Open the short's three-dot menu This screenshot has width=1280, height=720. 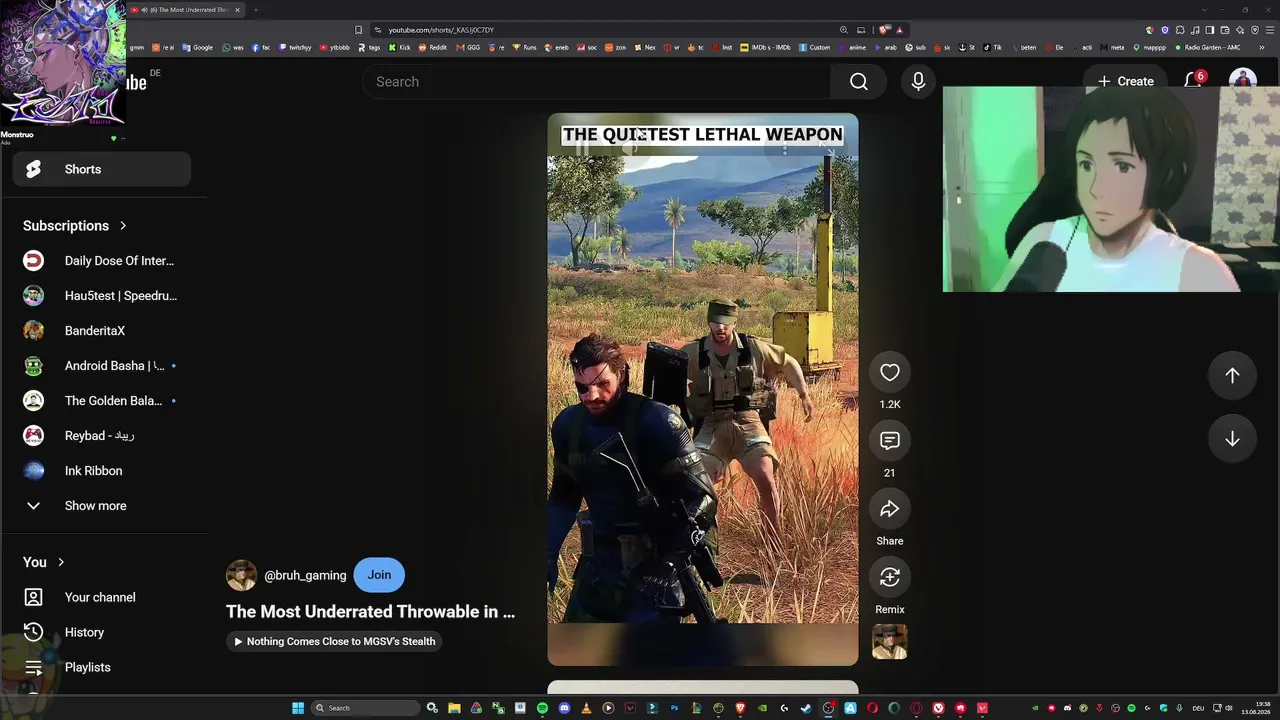coord(785,150)
